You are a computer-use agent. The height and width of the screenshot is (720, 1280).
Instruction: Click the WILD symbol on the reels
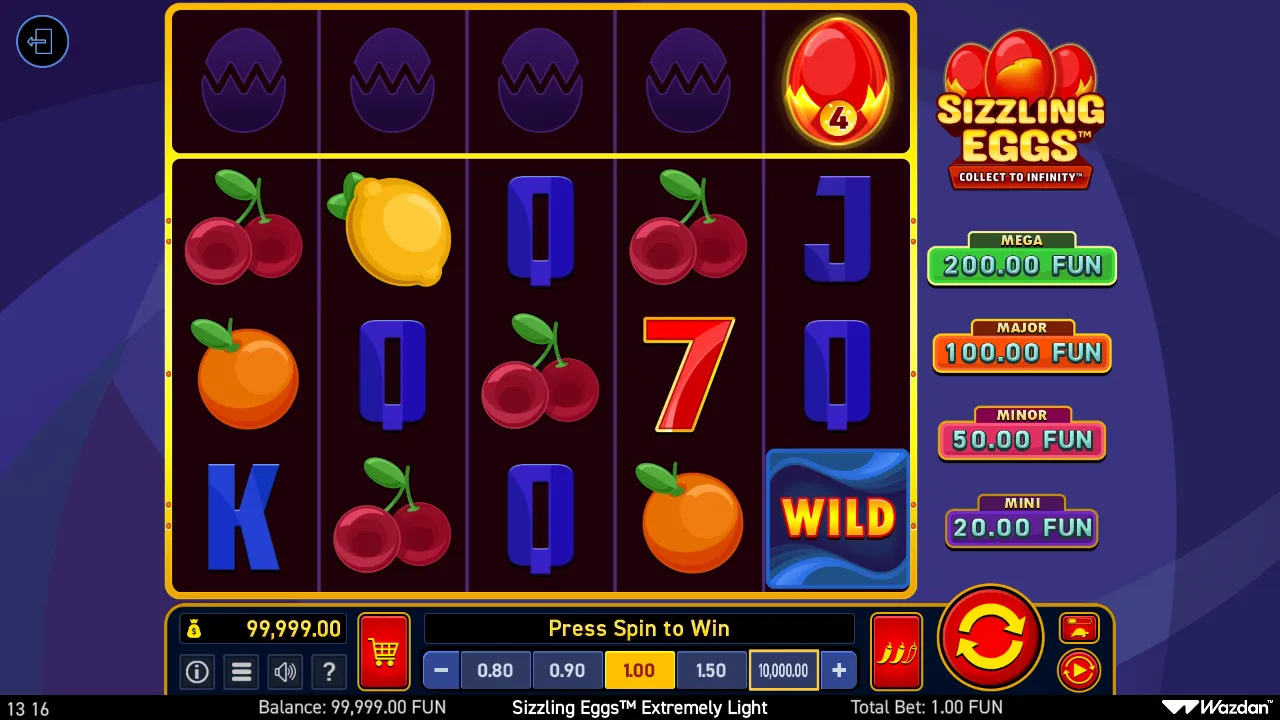[x=838, y=518]
